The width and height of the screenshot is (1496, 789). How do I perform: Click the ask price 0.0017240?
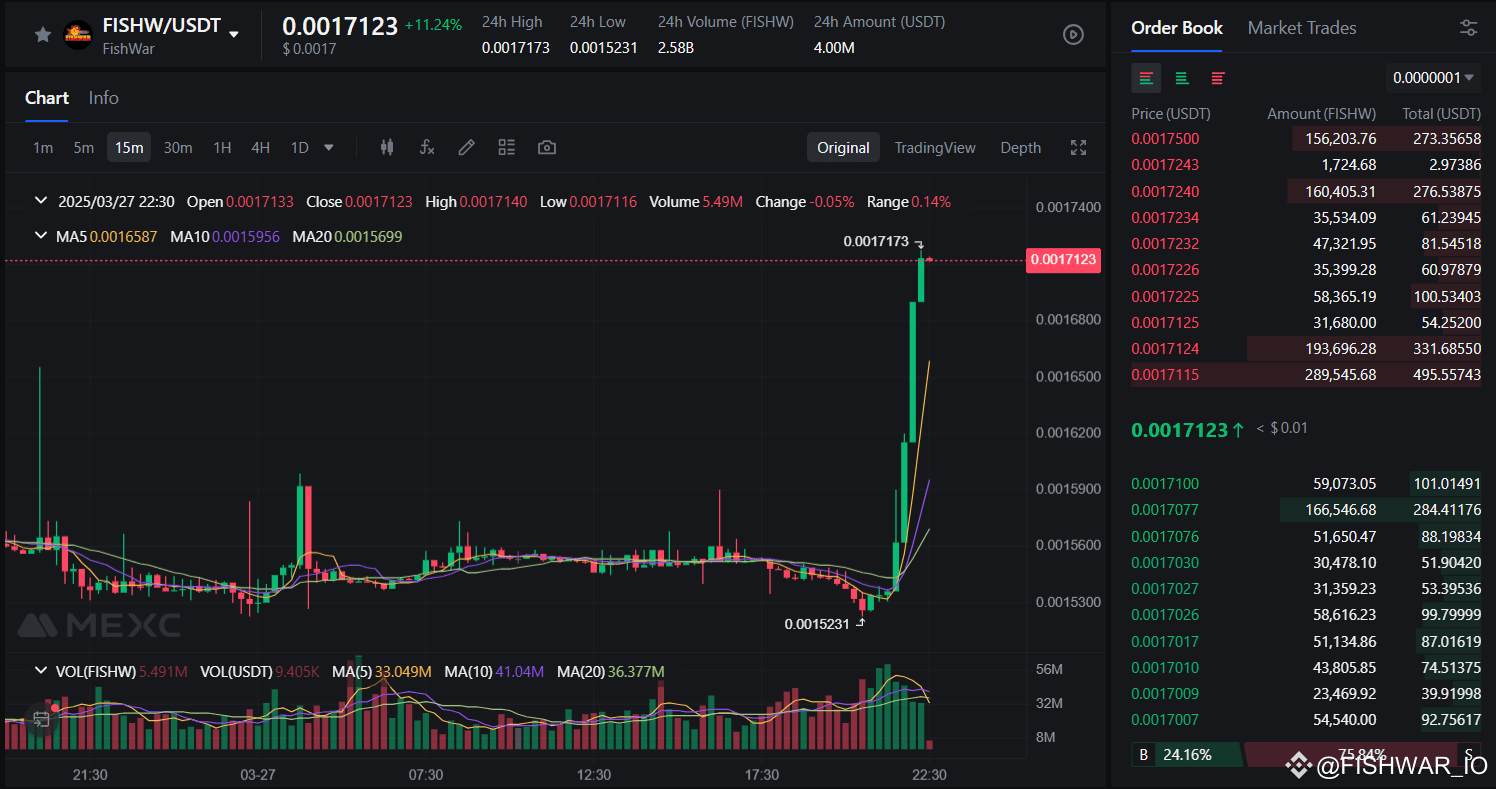pyautogui.click(x=1165, y=191)
